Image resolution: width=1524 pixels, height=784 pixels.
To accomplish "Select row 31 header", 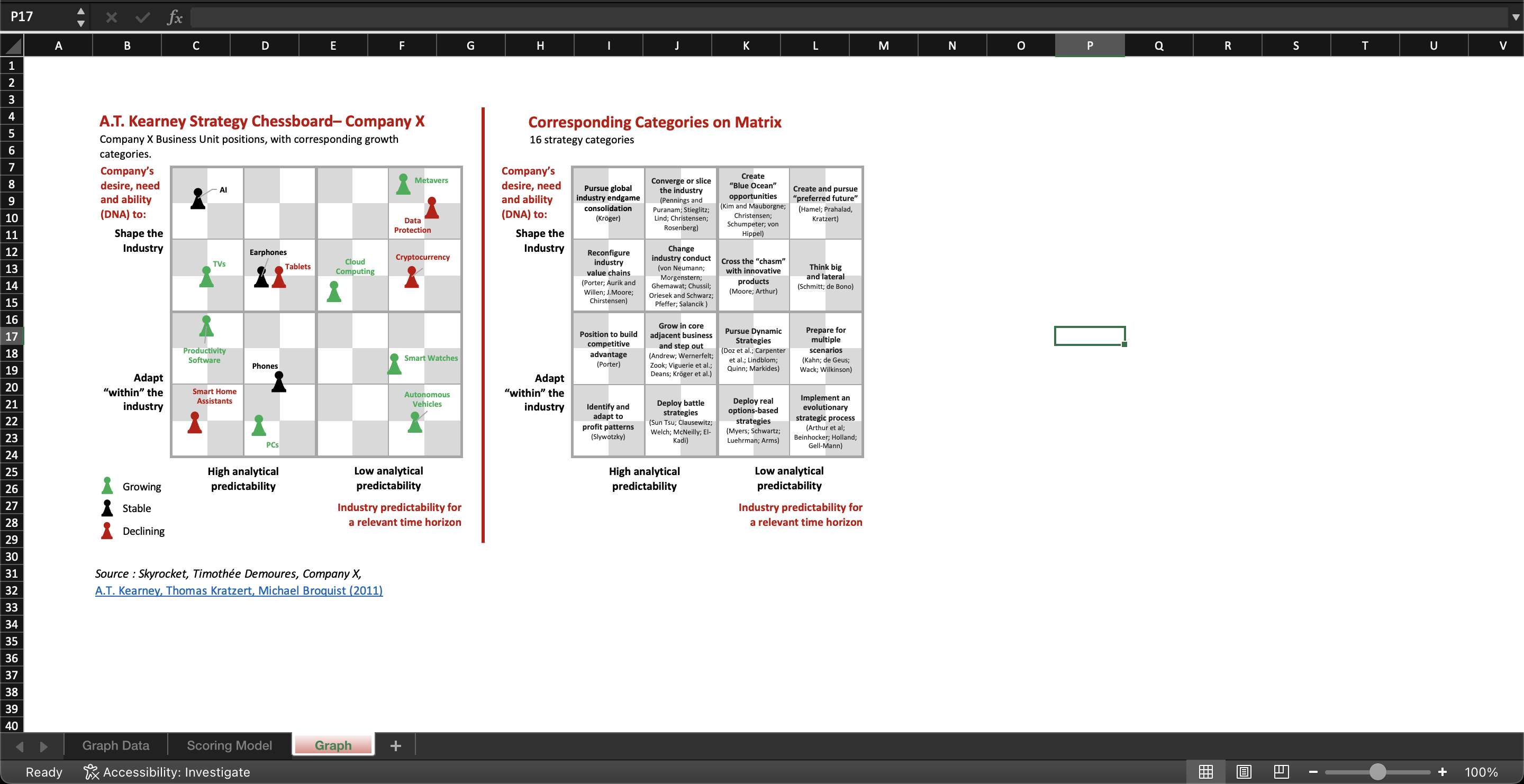I will [12, 573].
